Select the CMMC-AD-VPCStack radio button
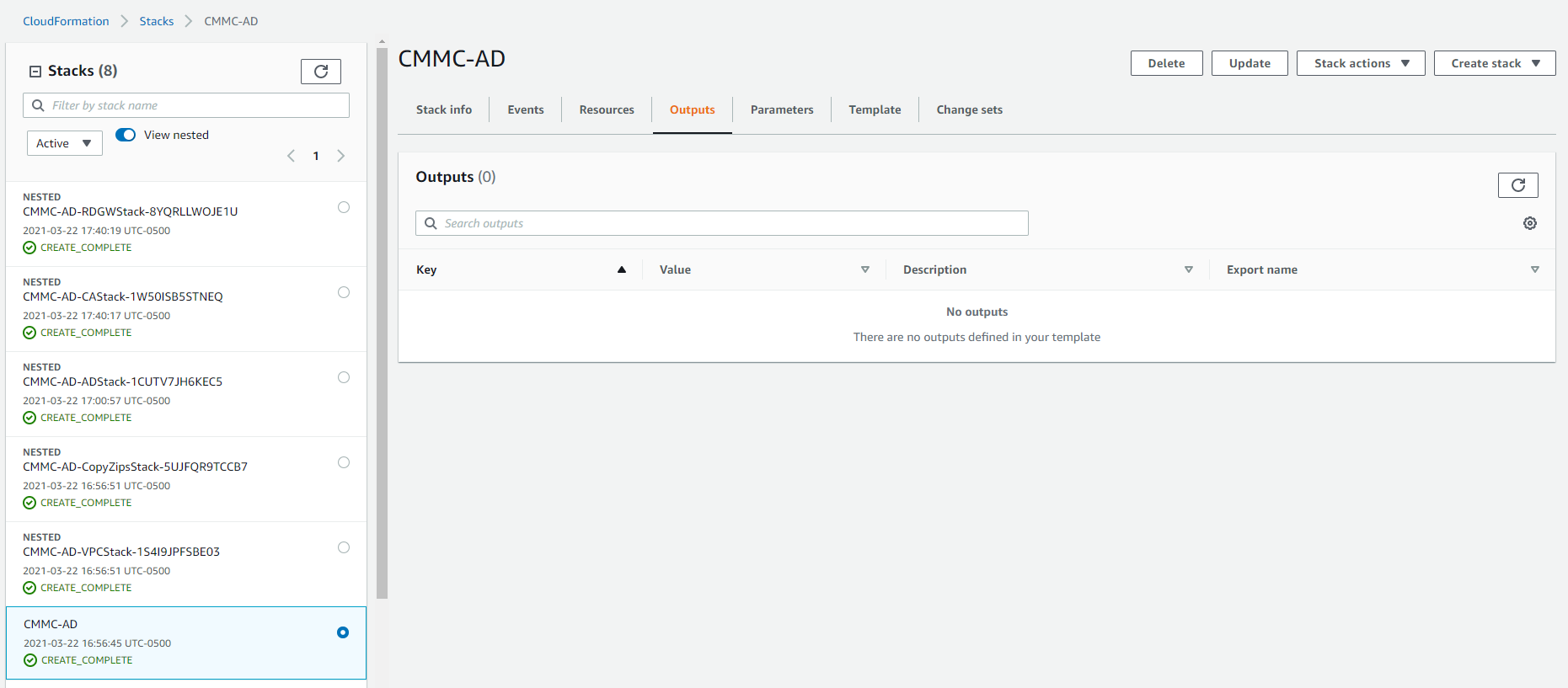The image size is (1568, 688). (344, 547)
